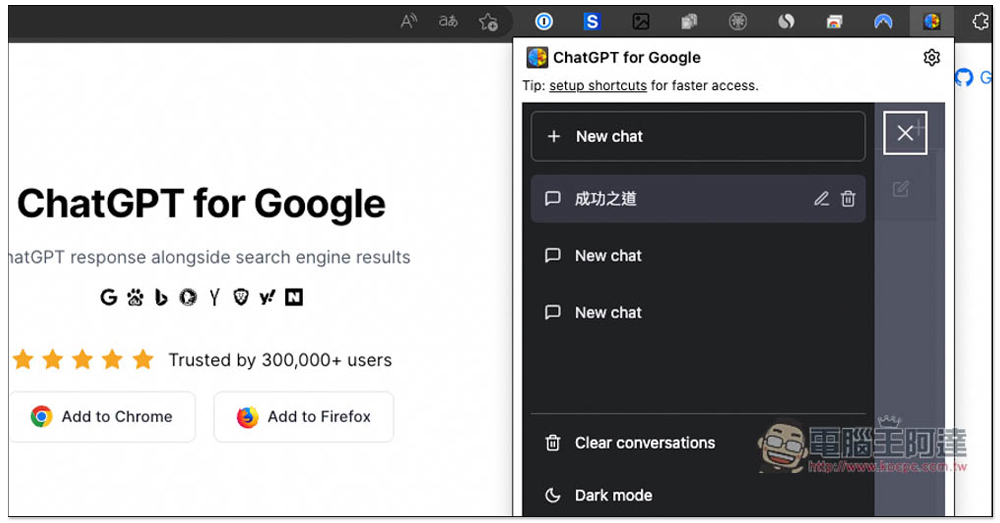Close the chat sidebar with the X button
This screenshot has height=523, width=1000.
pyautogui.click(x=905, y=133)
